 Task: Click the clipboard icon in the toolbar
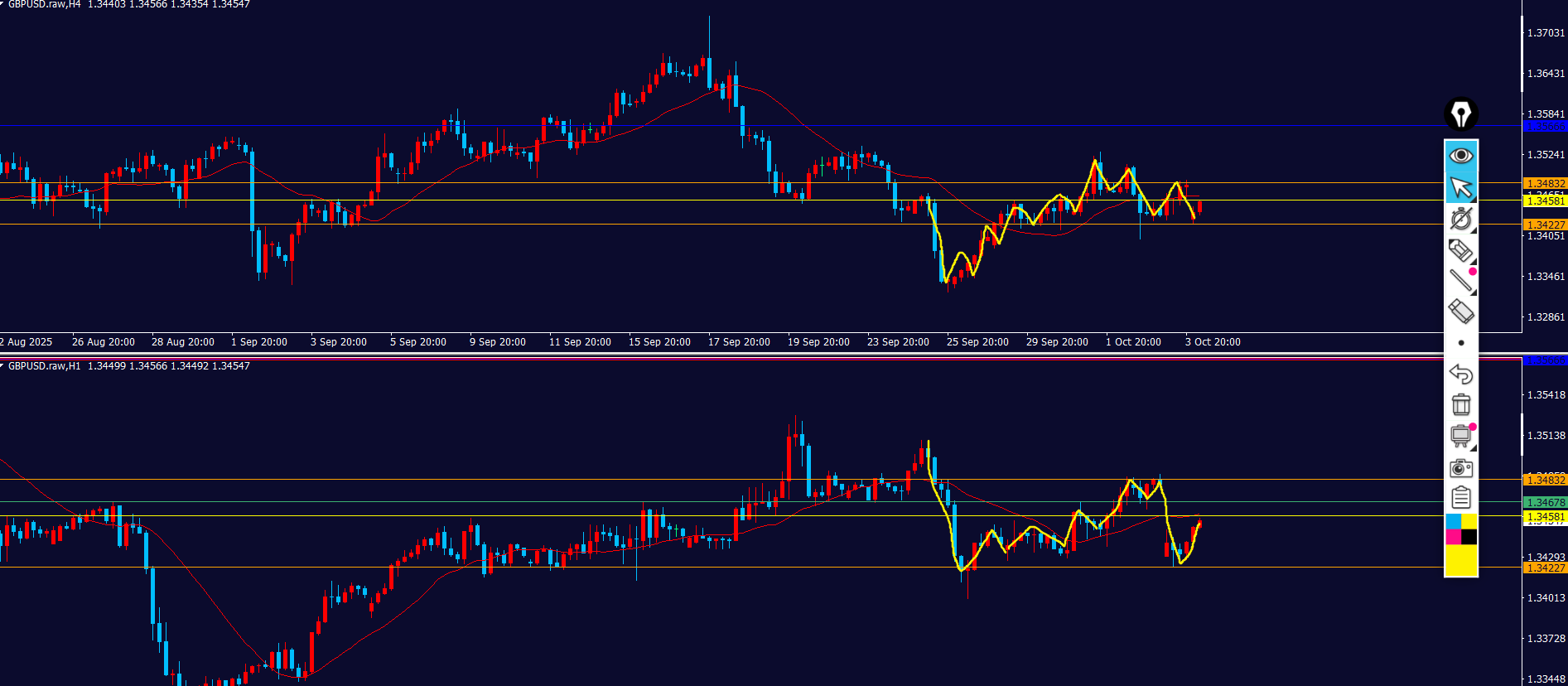(1461, 498)
